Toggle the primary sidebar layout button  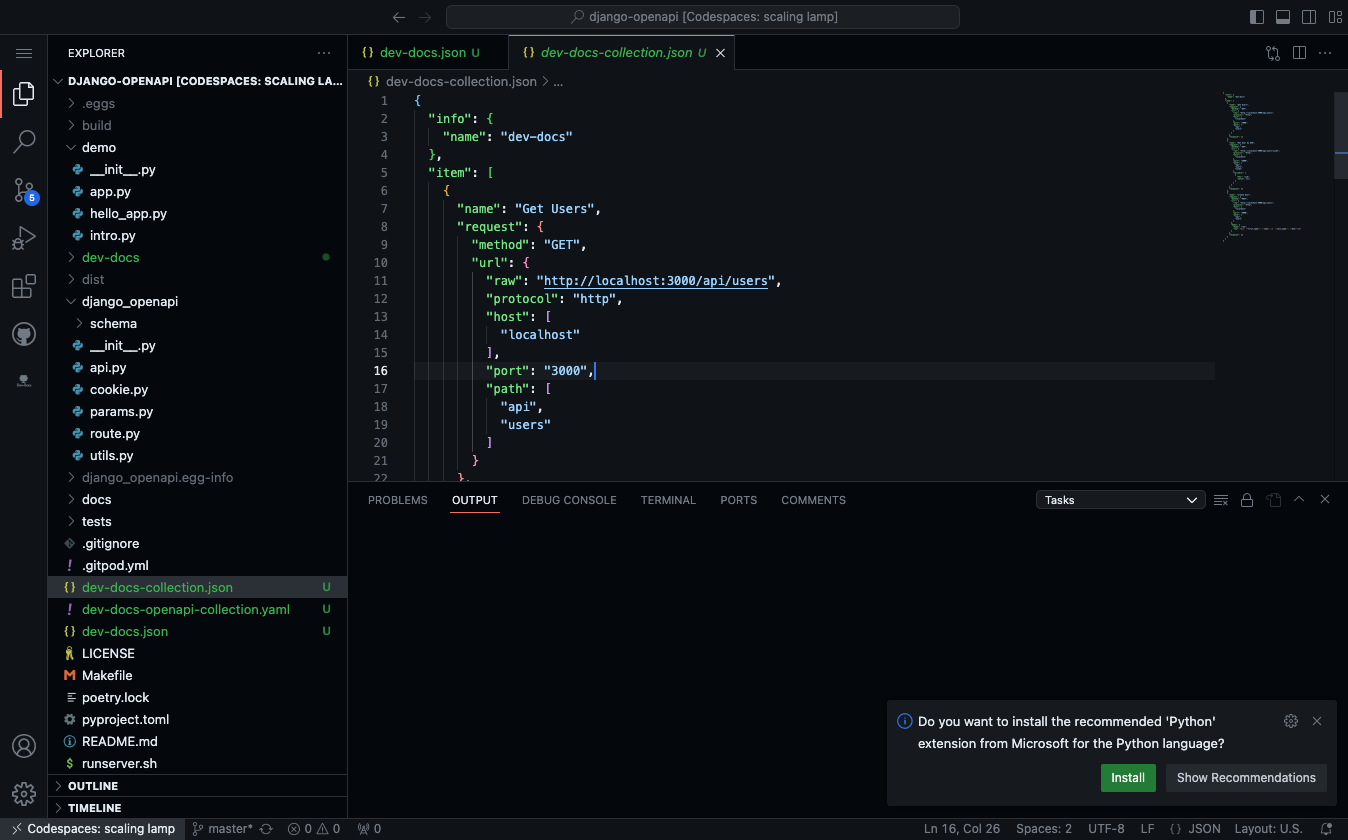point(1257,17)
